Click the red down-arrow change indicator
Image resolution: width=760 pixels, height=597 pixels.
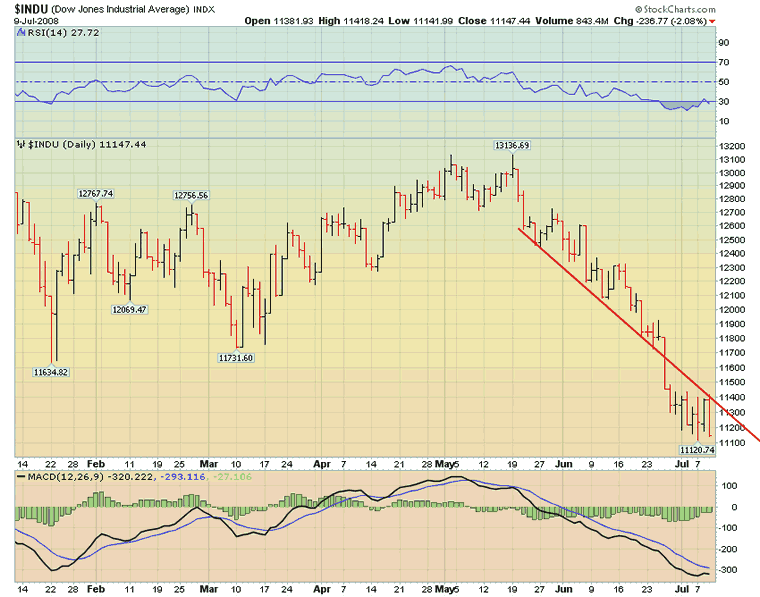[x=712, y=21]
